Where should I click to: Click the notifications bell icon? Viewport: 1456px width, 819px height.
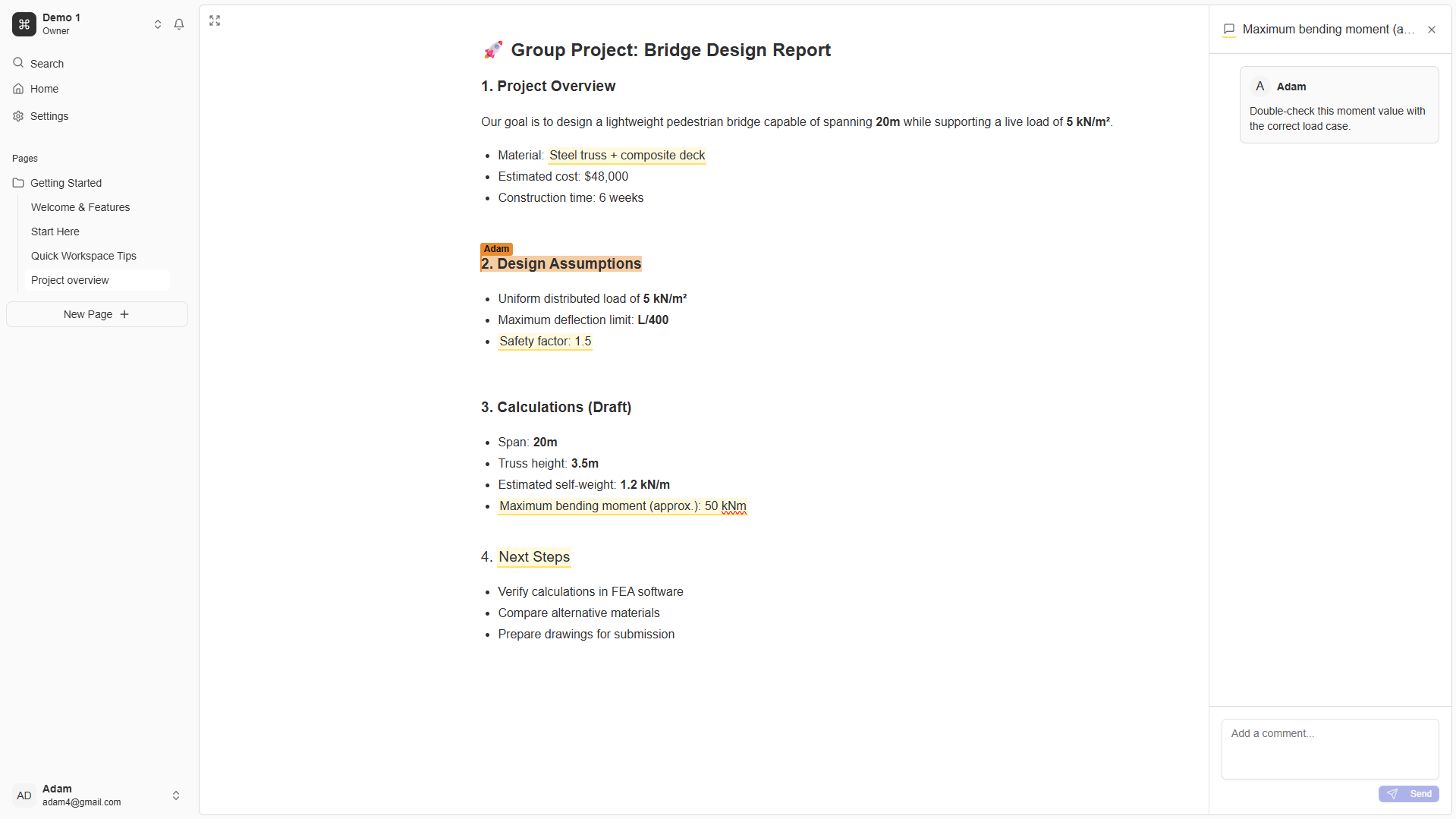(x=179, y=24)
